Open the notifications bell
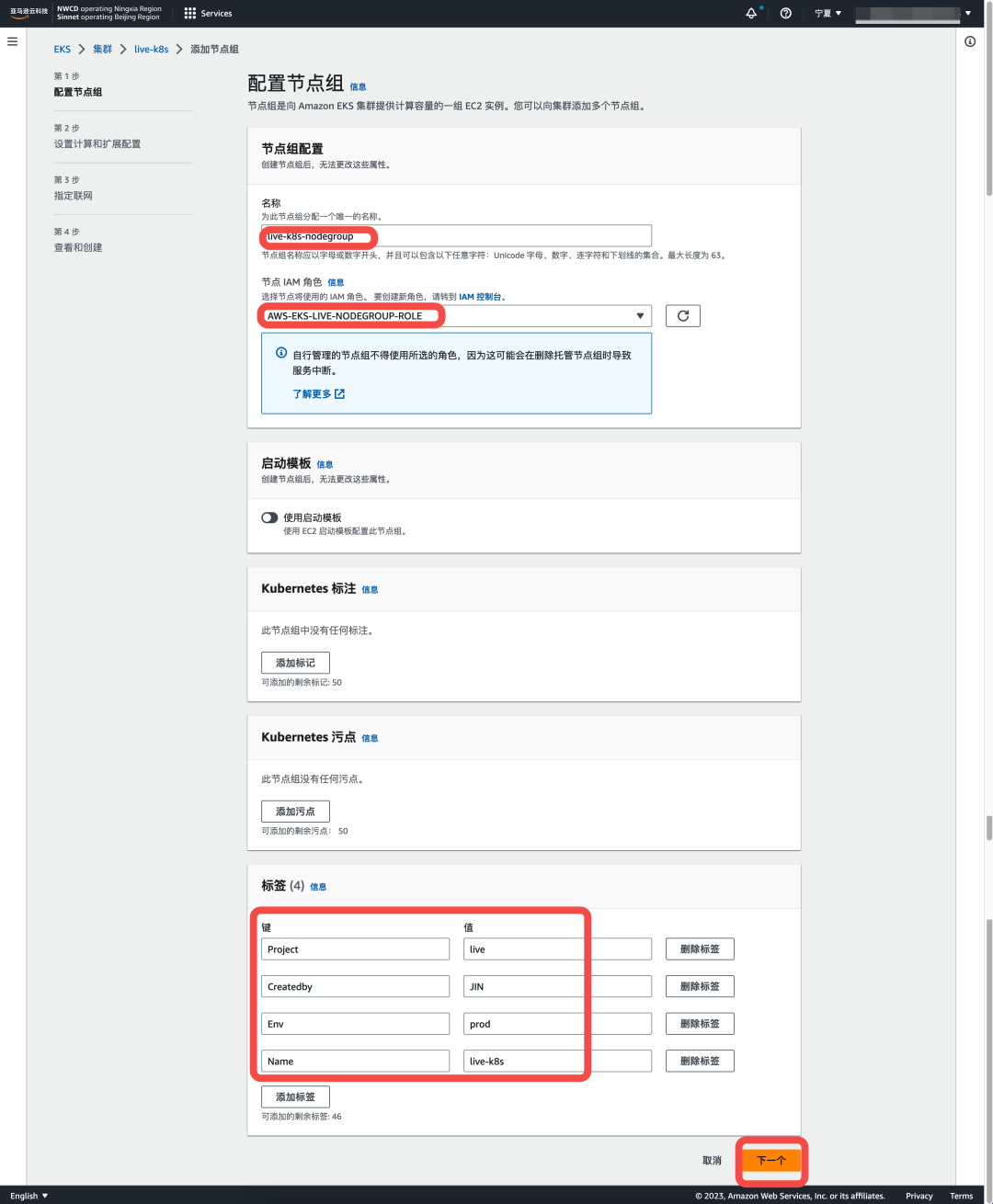The image size is (993, 1204). (x=752, y=13)
